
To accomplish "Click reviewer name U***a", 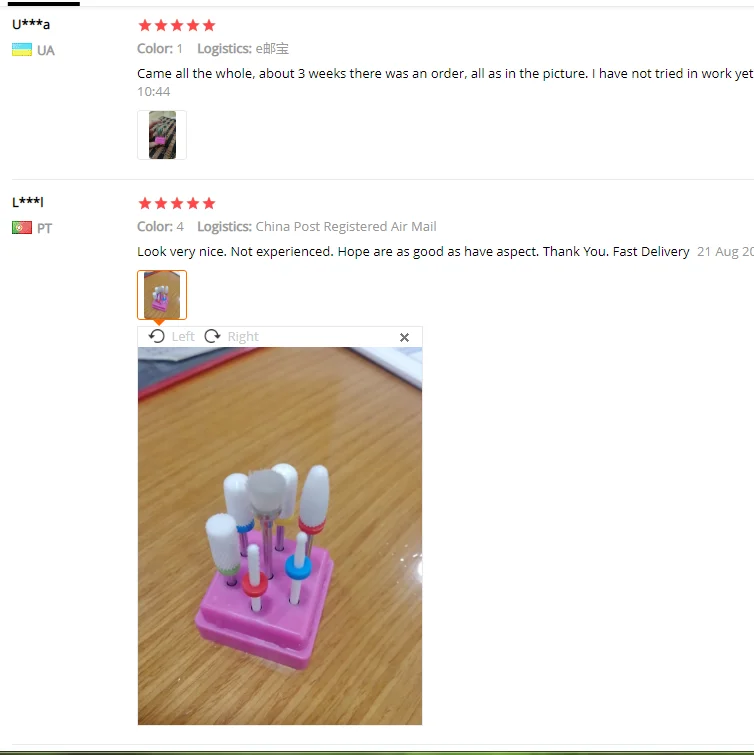I will point(31,24).
